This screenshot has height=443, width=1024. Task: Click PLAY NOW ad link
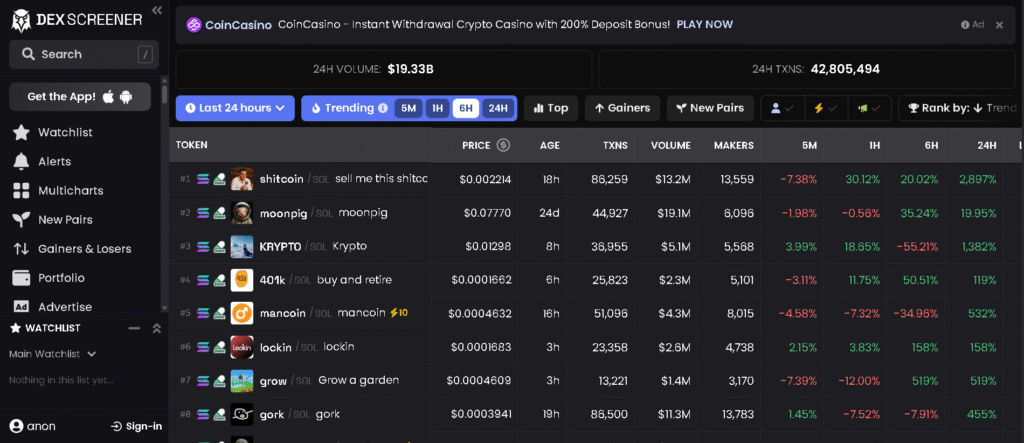(705, 25)
